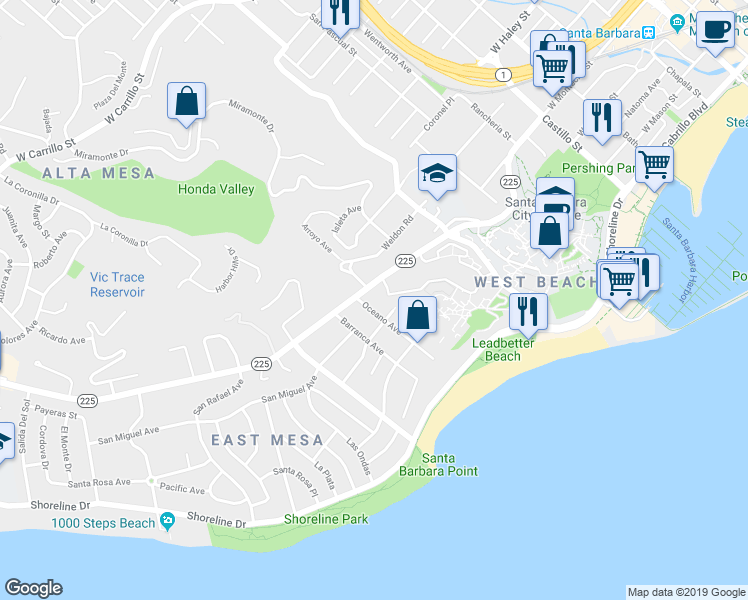Select the Shoreline Park label

pyautogui.click(x=326, y=519)
